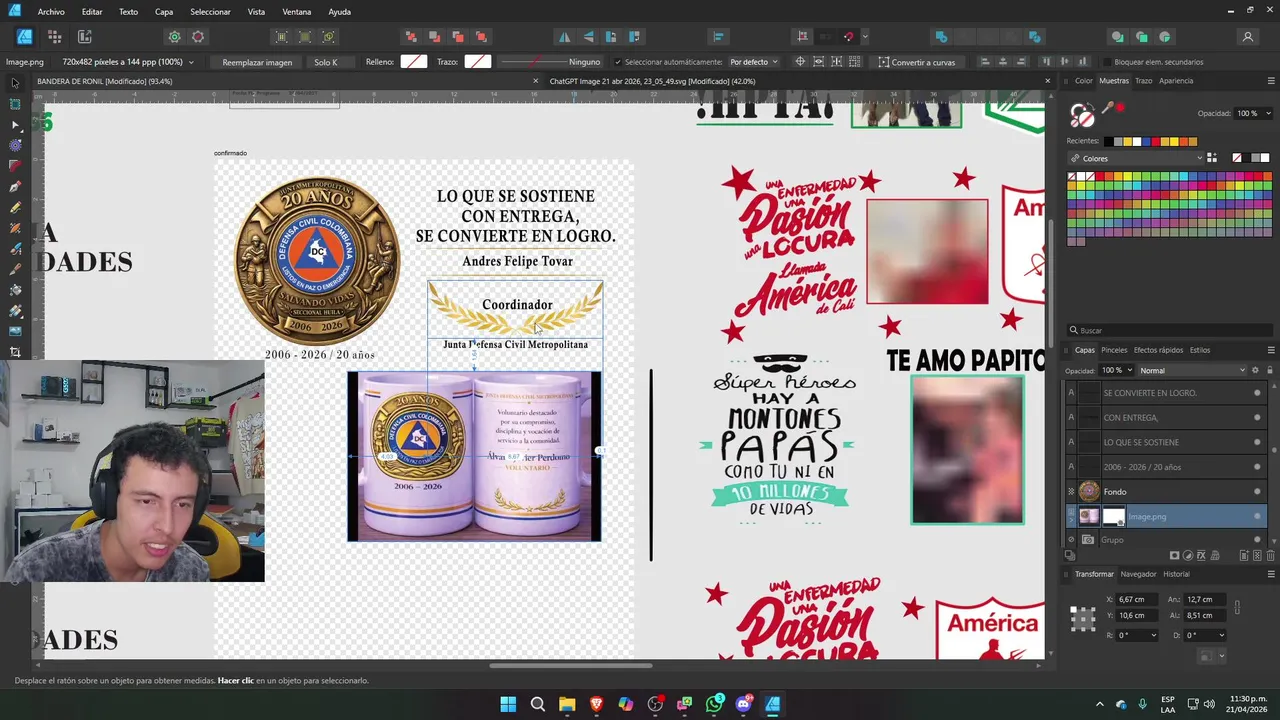Viewport: 1280px width, 720px height.
Task: Open the Capa menu
Action: click(x=164, y=12)
